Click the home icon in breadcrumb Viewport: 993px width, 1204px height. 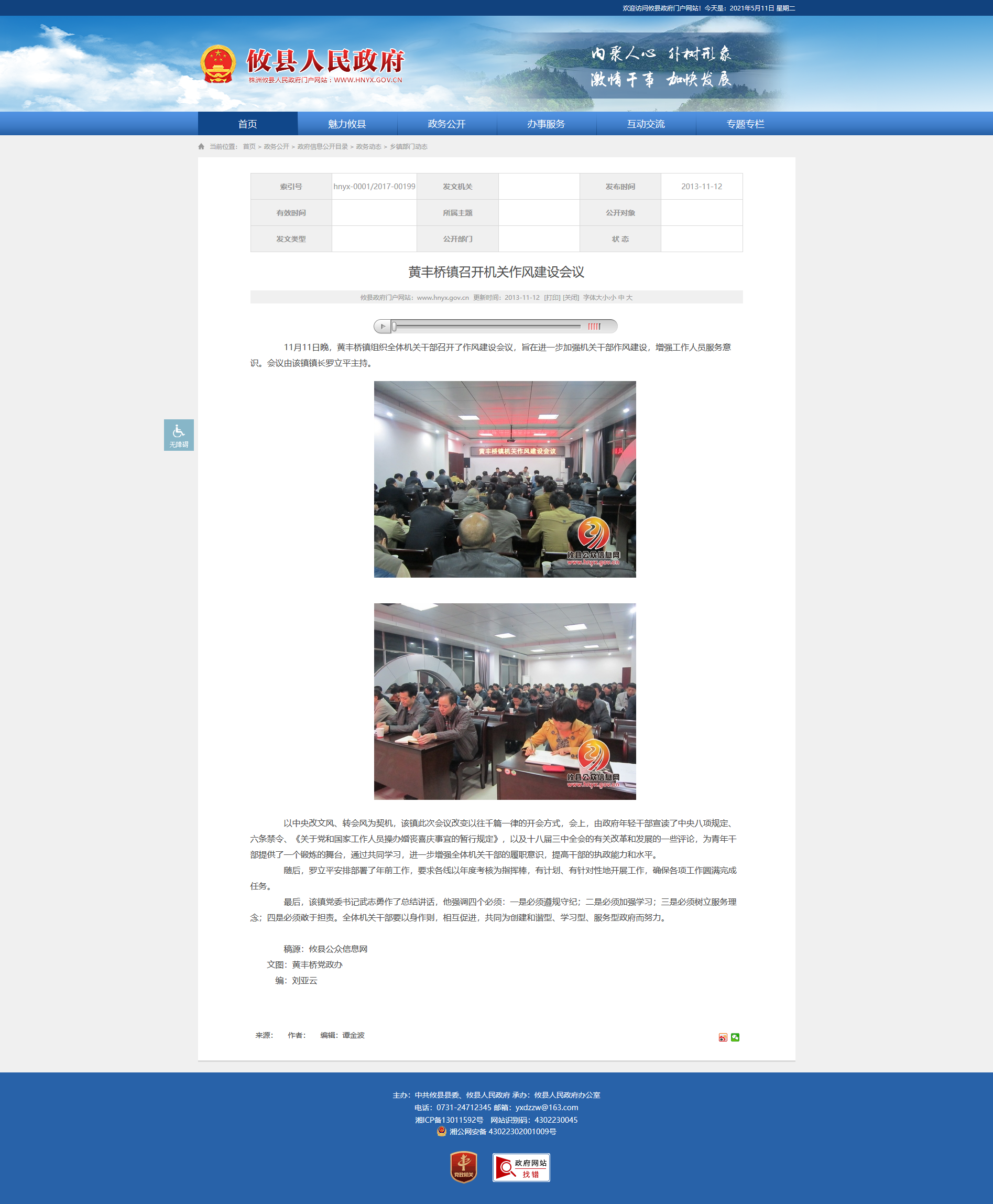[201, 146]
